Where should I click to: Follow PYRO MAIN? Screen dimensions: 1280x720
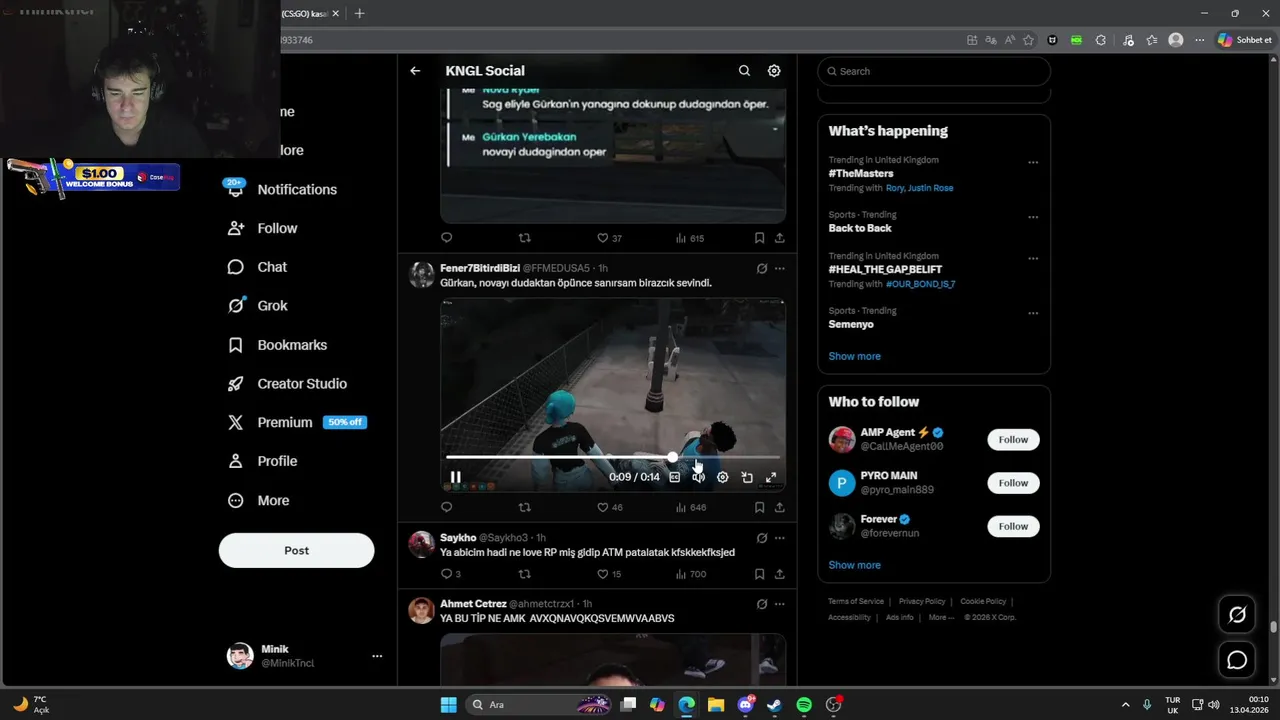pos(1013,483)
